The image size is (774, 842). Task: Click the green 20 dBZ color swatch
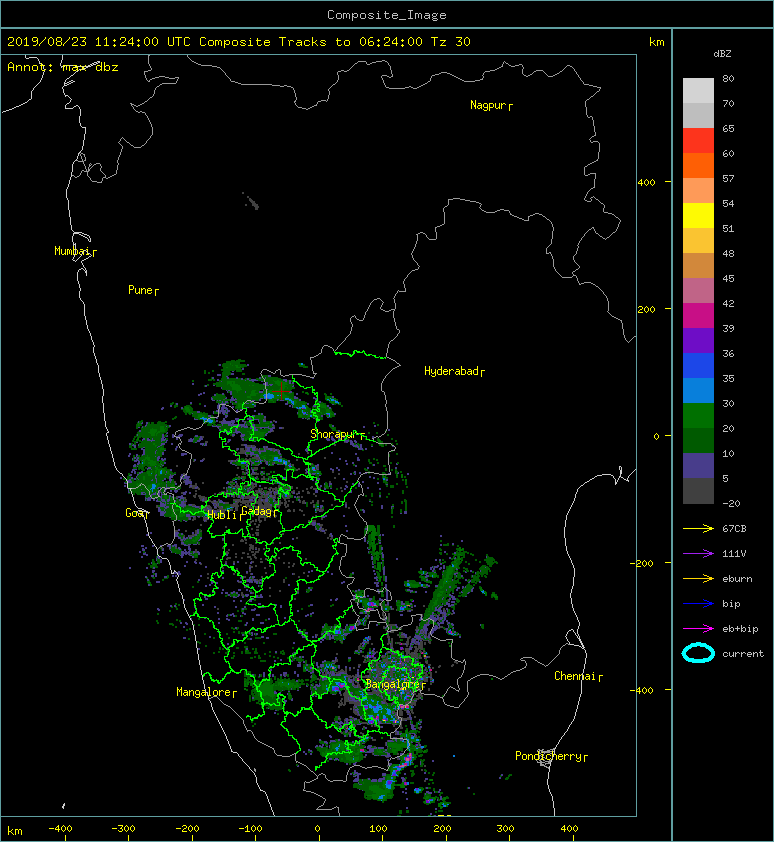(698, 415)
